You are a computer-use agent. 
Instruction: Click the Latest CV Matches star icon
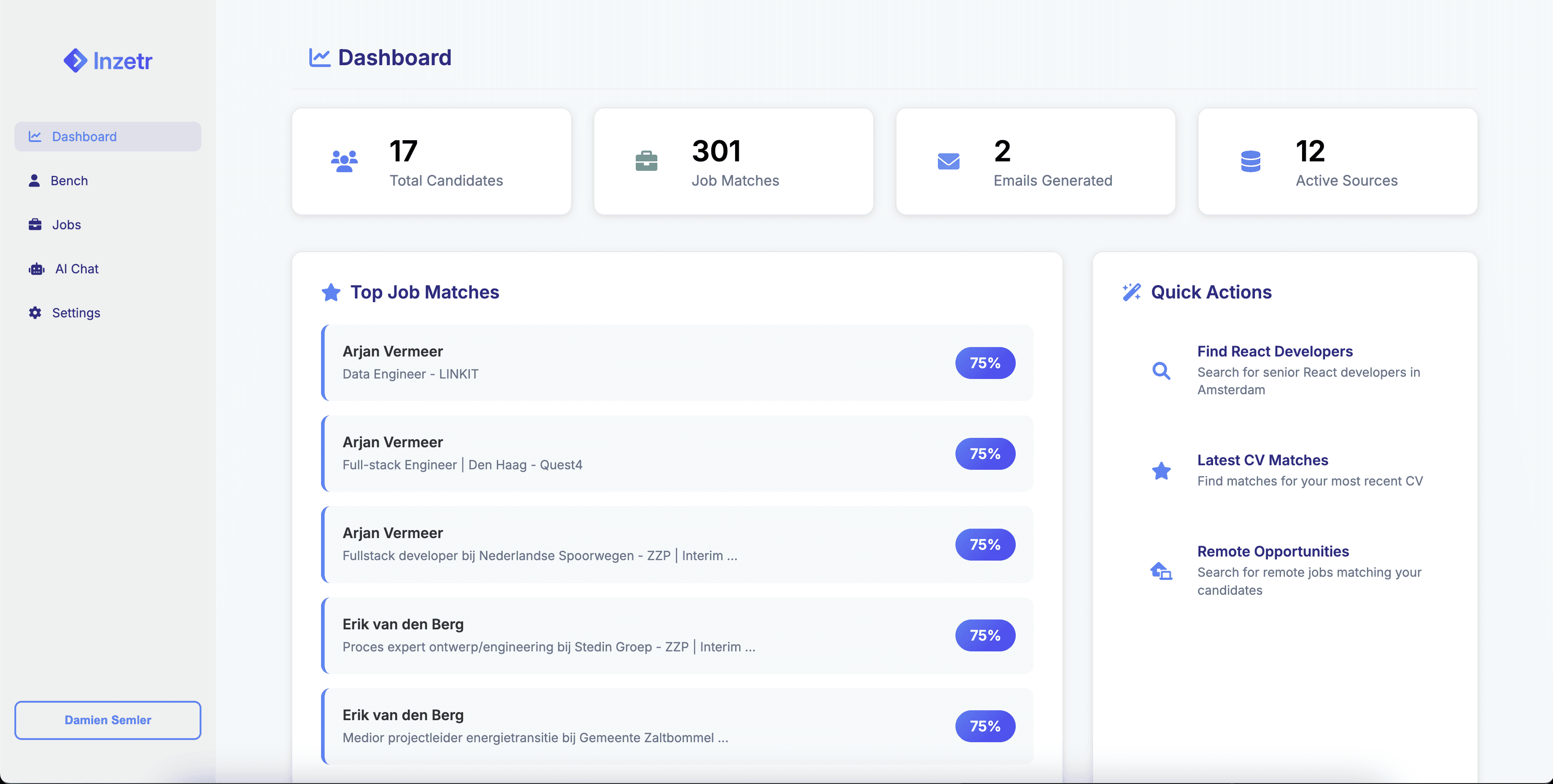coord(1160,470)
